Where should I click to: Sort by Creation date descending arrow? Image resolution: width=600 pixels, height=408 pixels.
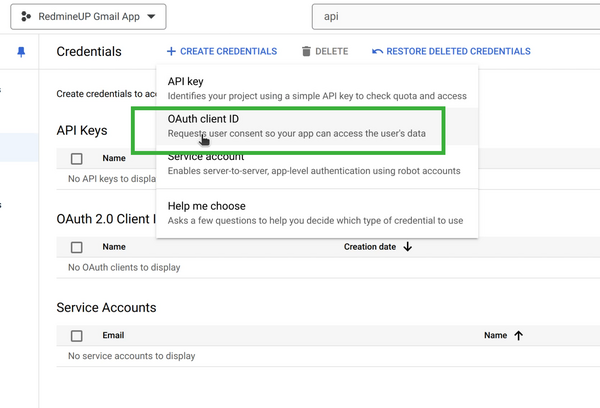click(408, 247)
